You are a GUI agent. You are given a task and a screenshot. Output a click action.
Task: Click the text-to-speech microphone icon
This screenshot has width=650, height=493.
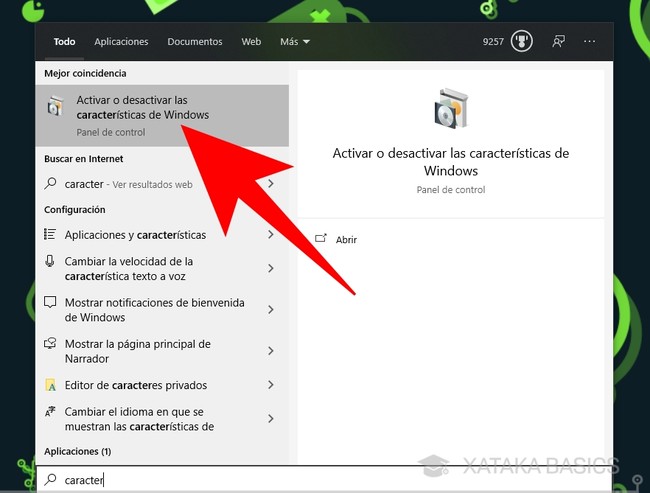coord(51,261)
